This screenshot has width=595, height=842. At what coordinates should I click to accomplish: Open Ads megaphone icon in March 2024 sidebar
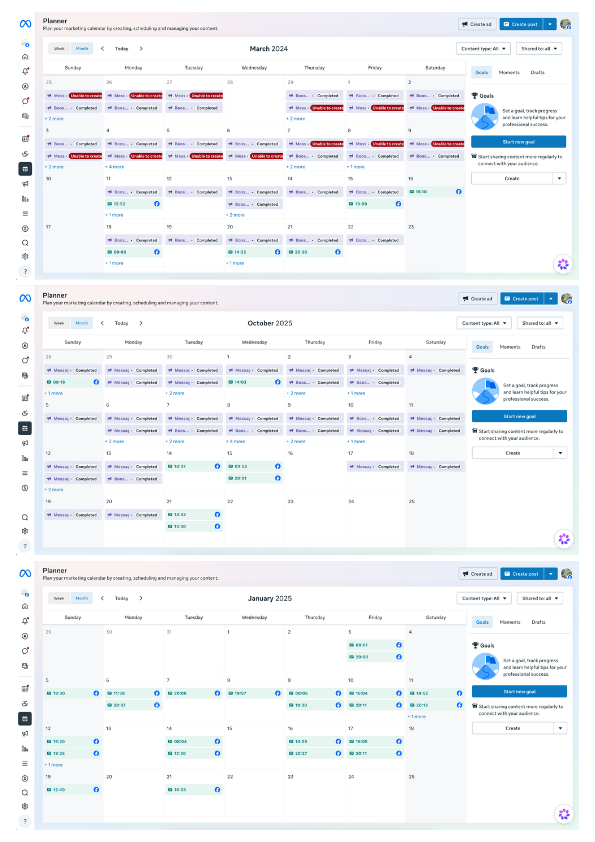pyautogui.click(x=25, y=184)
